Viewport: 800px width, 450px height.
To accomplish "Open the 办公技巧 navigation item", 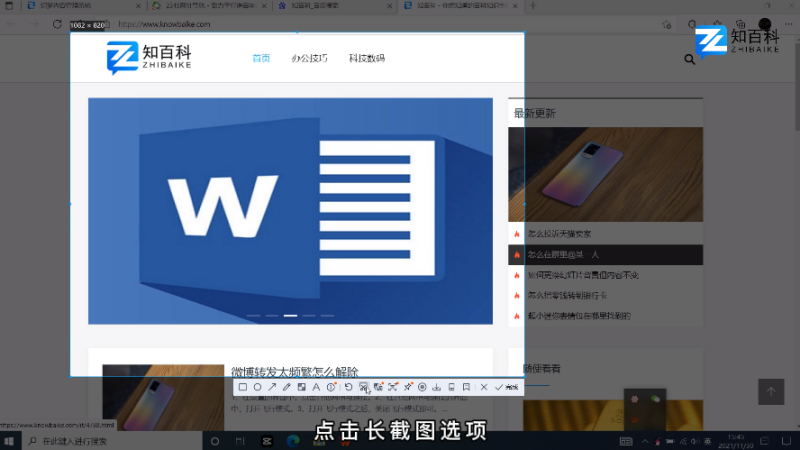I will 309,58.
